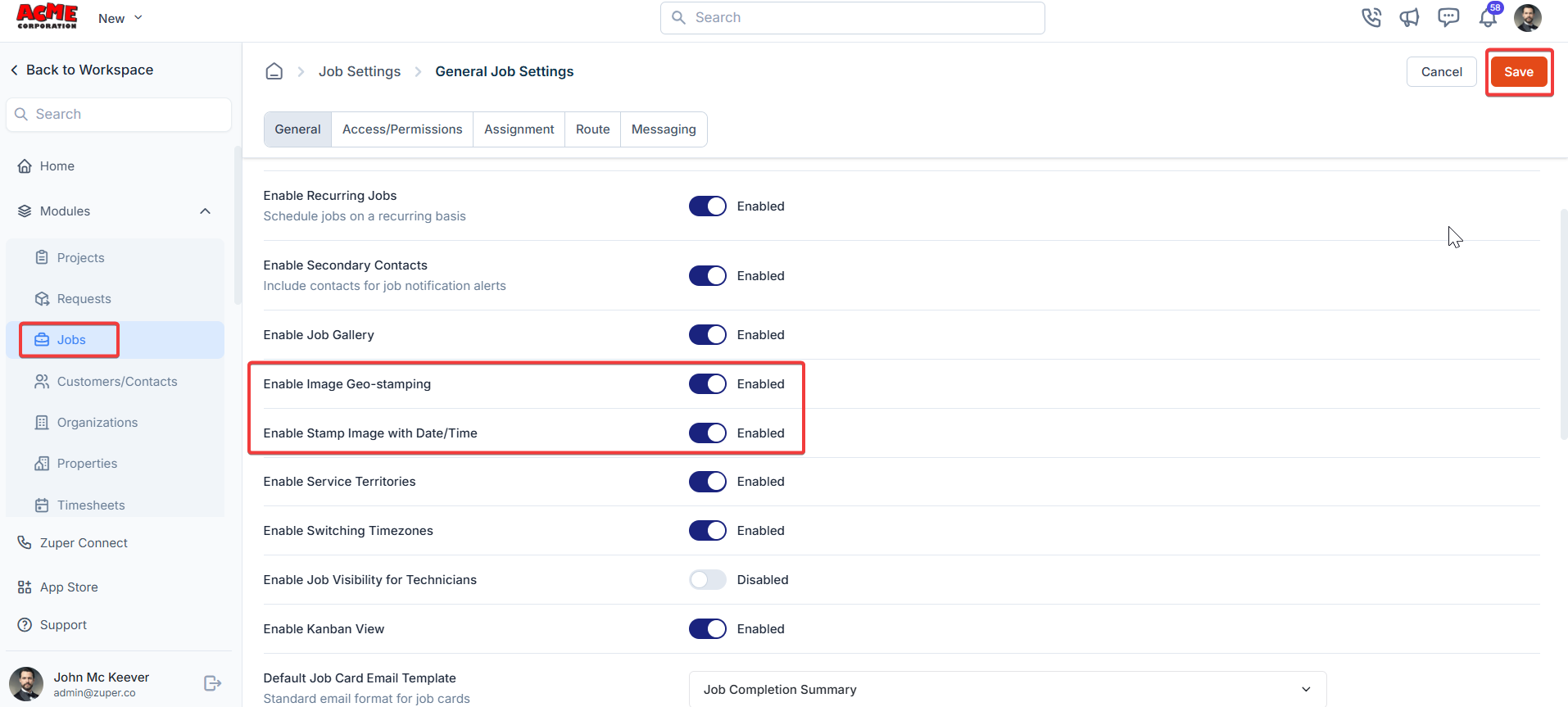
Task: Toggle Enable Switching Timezones switch
Action: (x=708, y=530)
